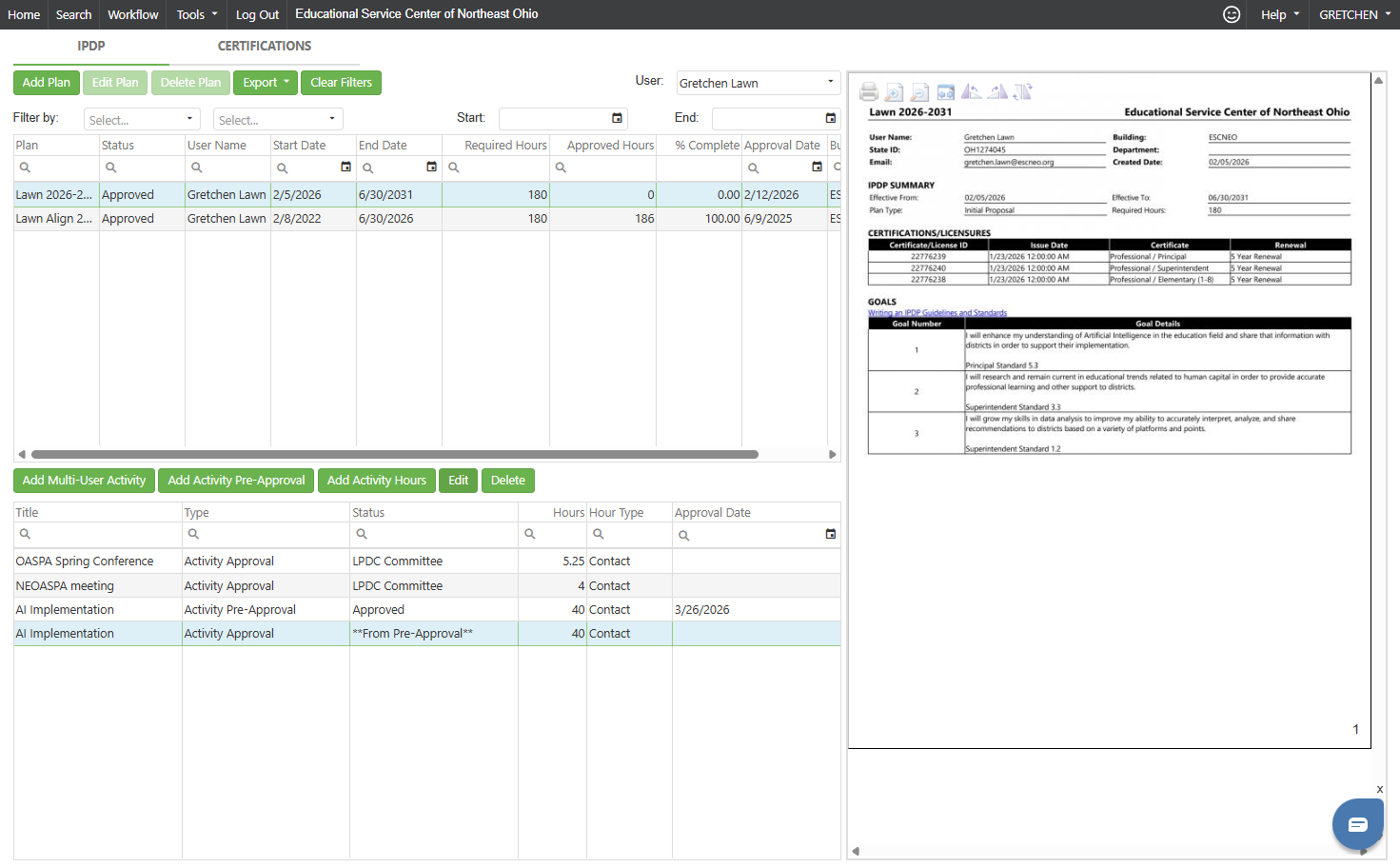Open calendar in End Date column filter
This screenshot has height=867, width=1400.
(431, 167)
